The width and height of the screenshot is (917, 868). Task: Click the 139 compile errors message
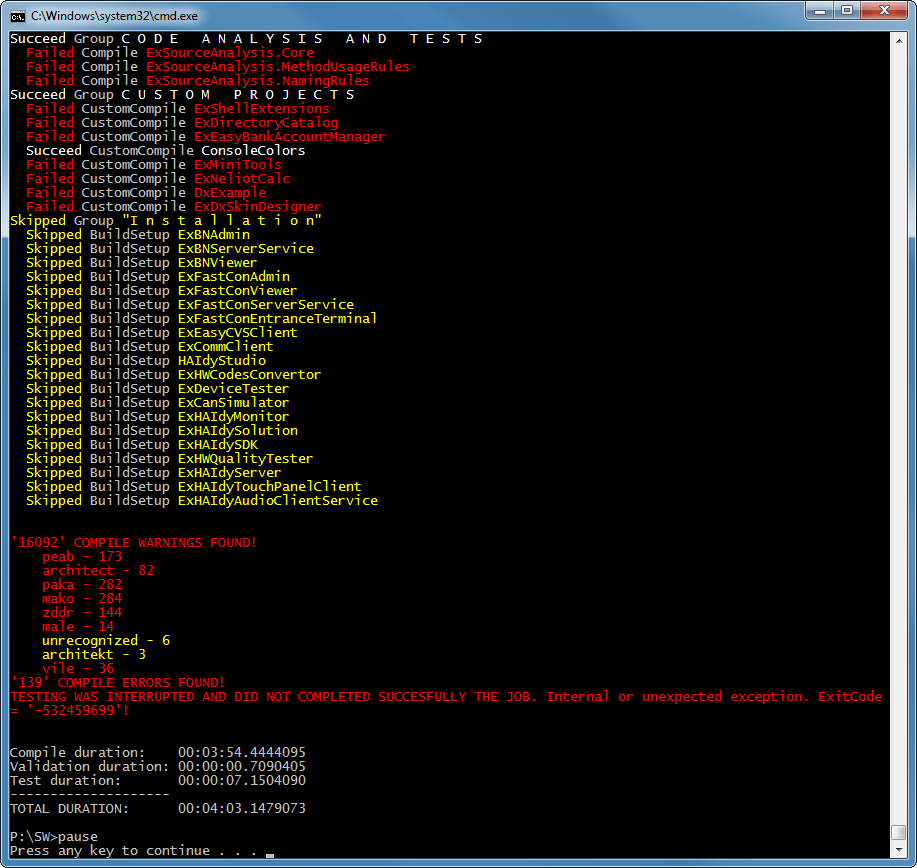118,683
